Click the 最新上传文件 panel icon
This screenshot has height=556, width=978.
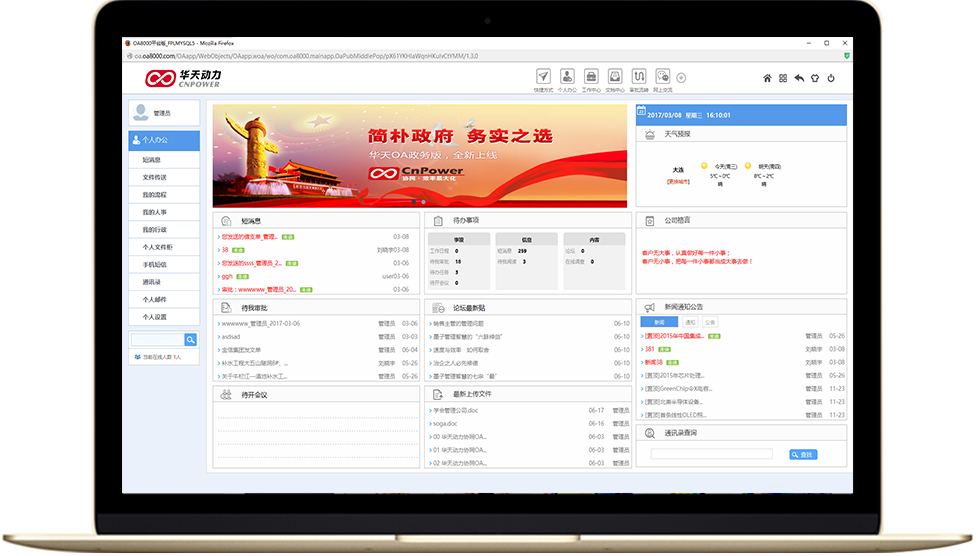point(438,394)
